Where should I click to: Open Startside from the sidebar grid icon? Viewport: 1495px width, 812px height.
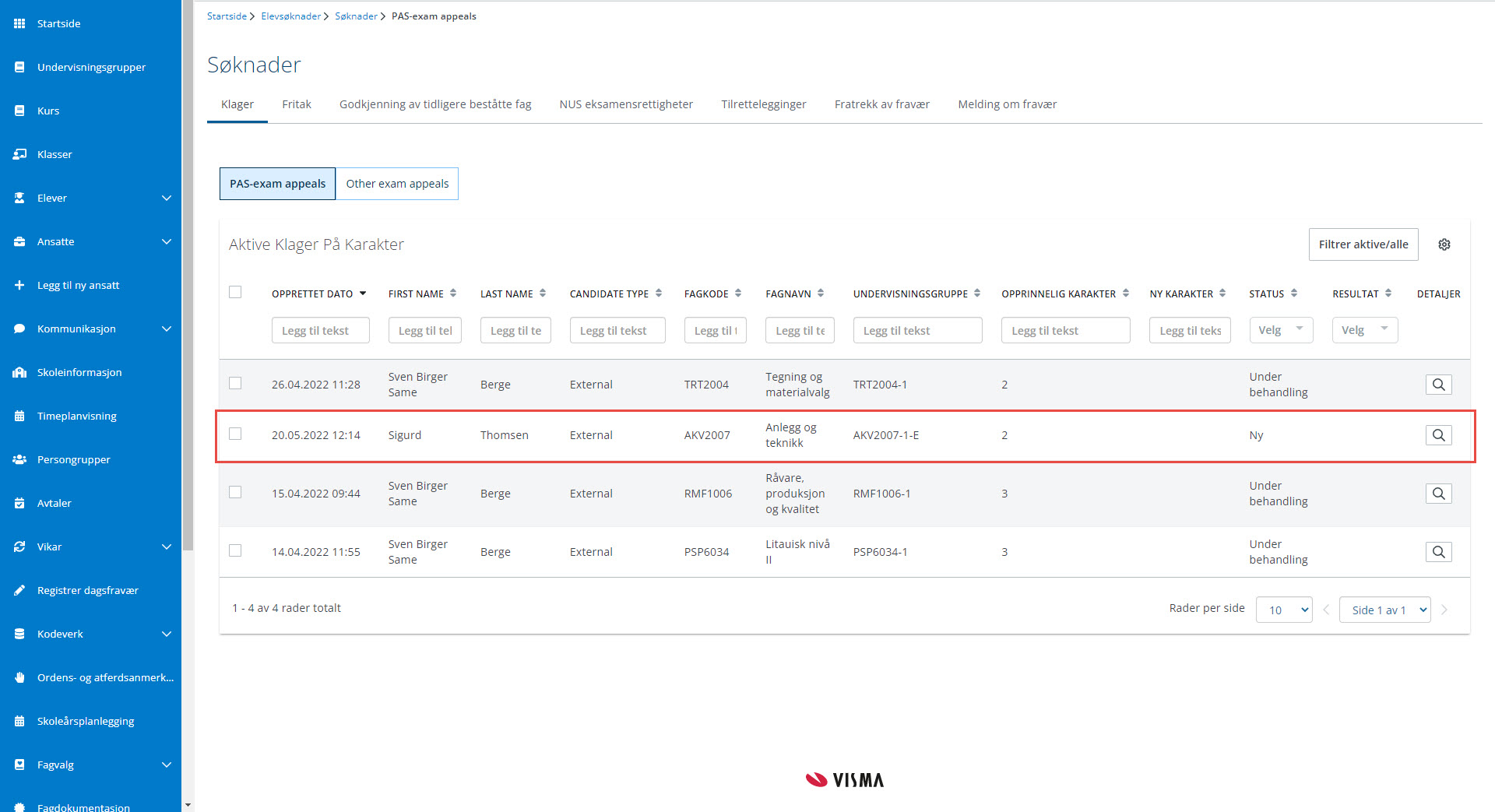point(19,23)
